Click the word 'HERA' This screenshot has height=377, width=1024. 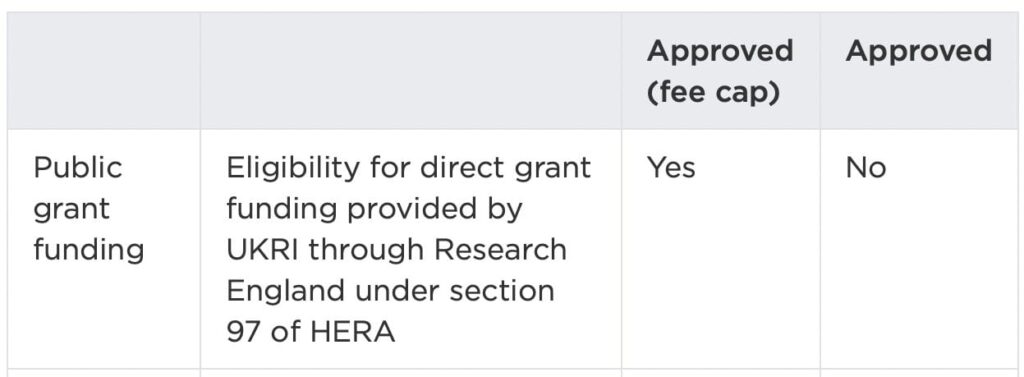click(x=353, y=332)
